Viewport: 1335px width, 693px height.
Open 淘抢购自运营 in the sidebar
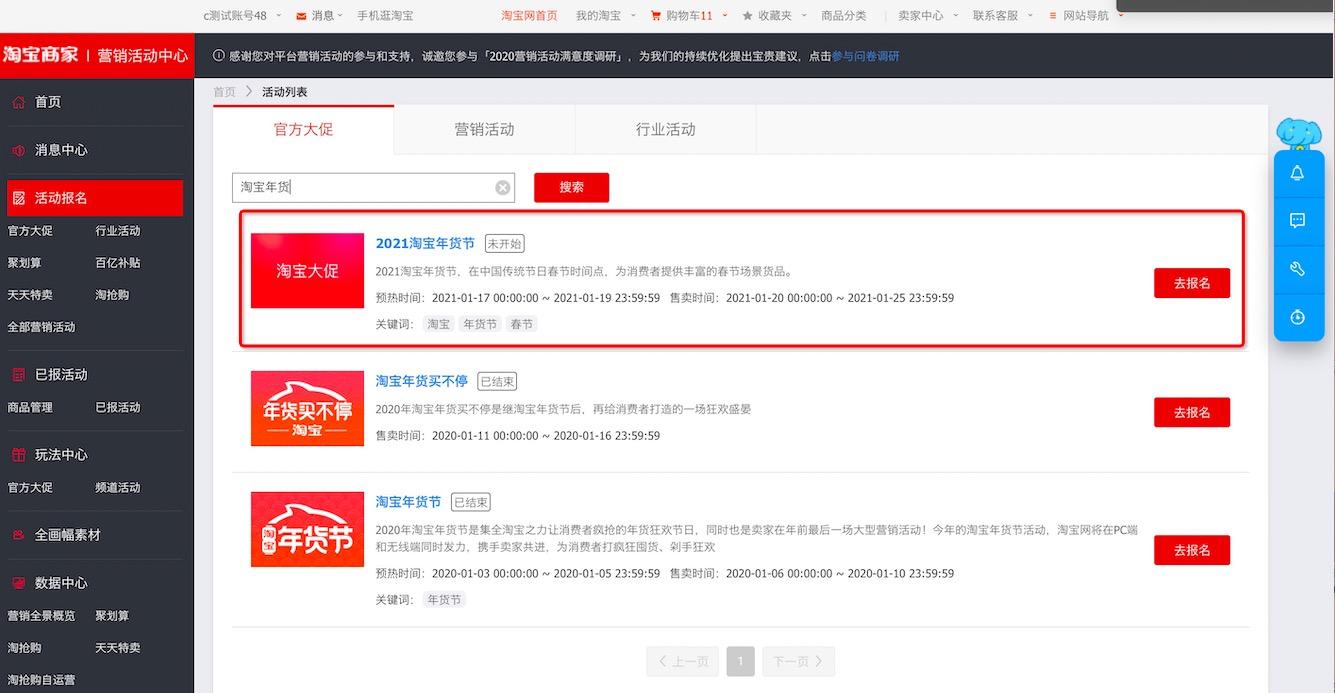coord(41,680)
